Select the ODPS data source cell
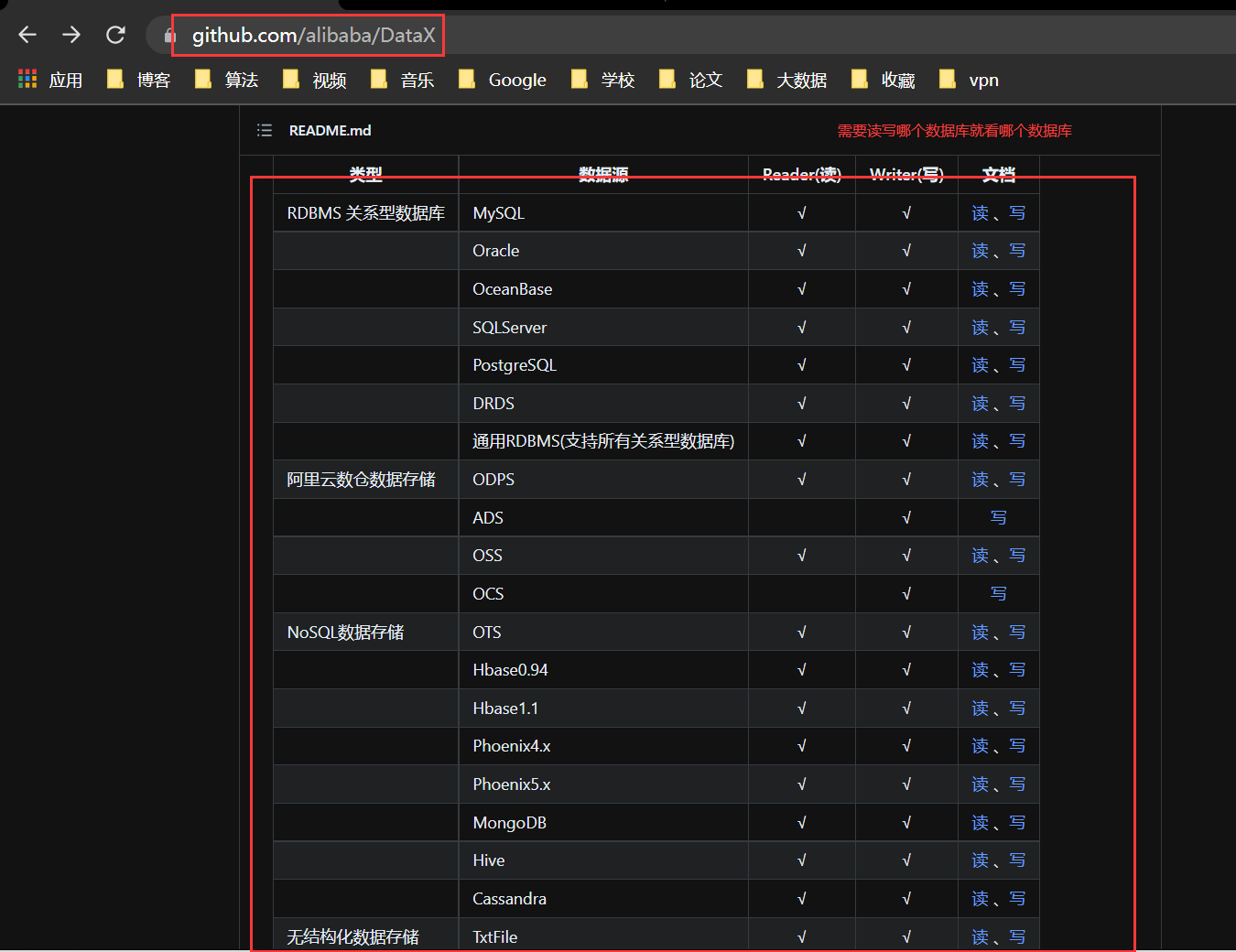Image resolution: width=1236 pixels, height=952 pixels. tap(603, 480)
